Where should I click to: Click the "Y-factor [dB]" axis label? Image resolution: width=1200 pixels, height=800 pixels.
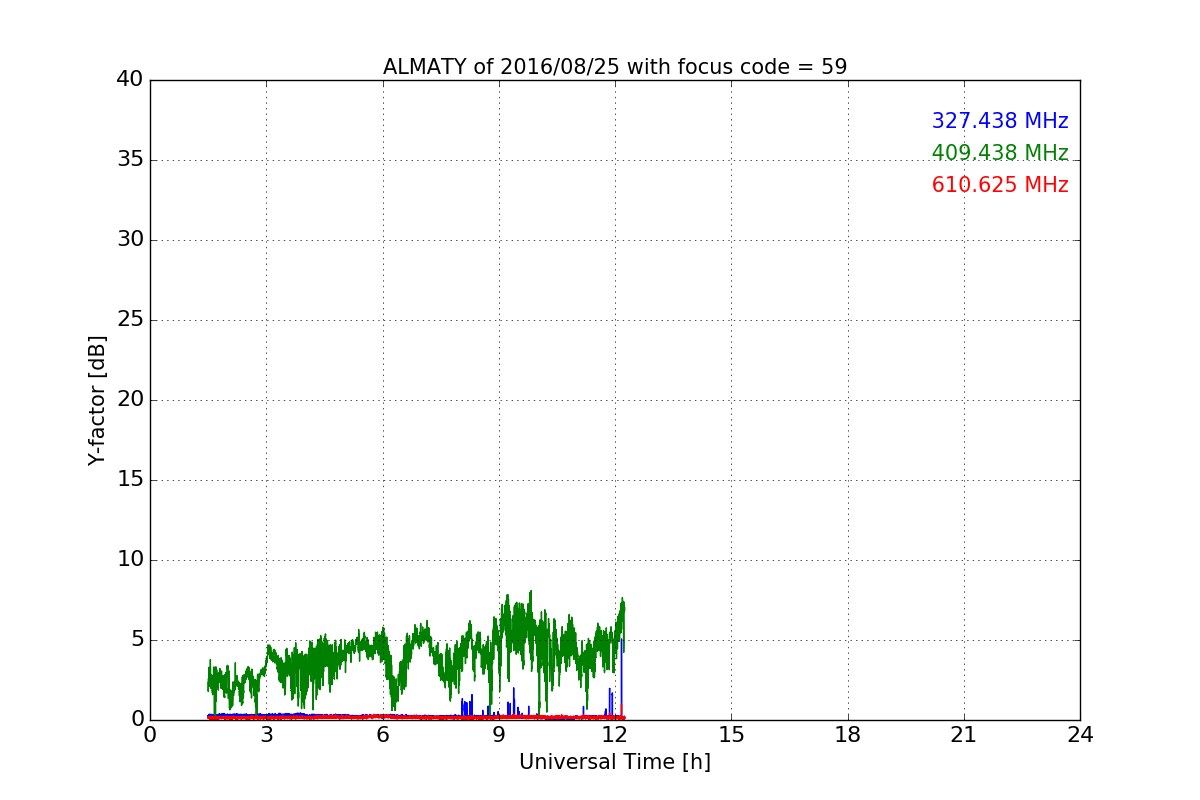(x=97, y=400)
